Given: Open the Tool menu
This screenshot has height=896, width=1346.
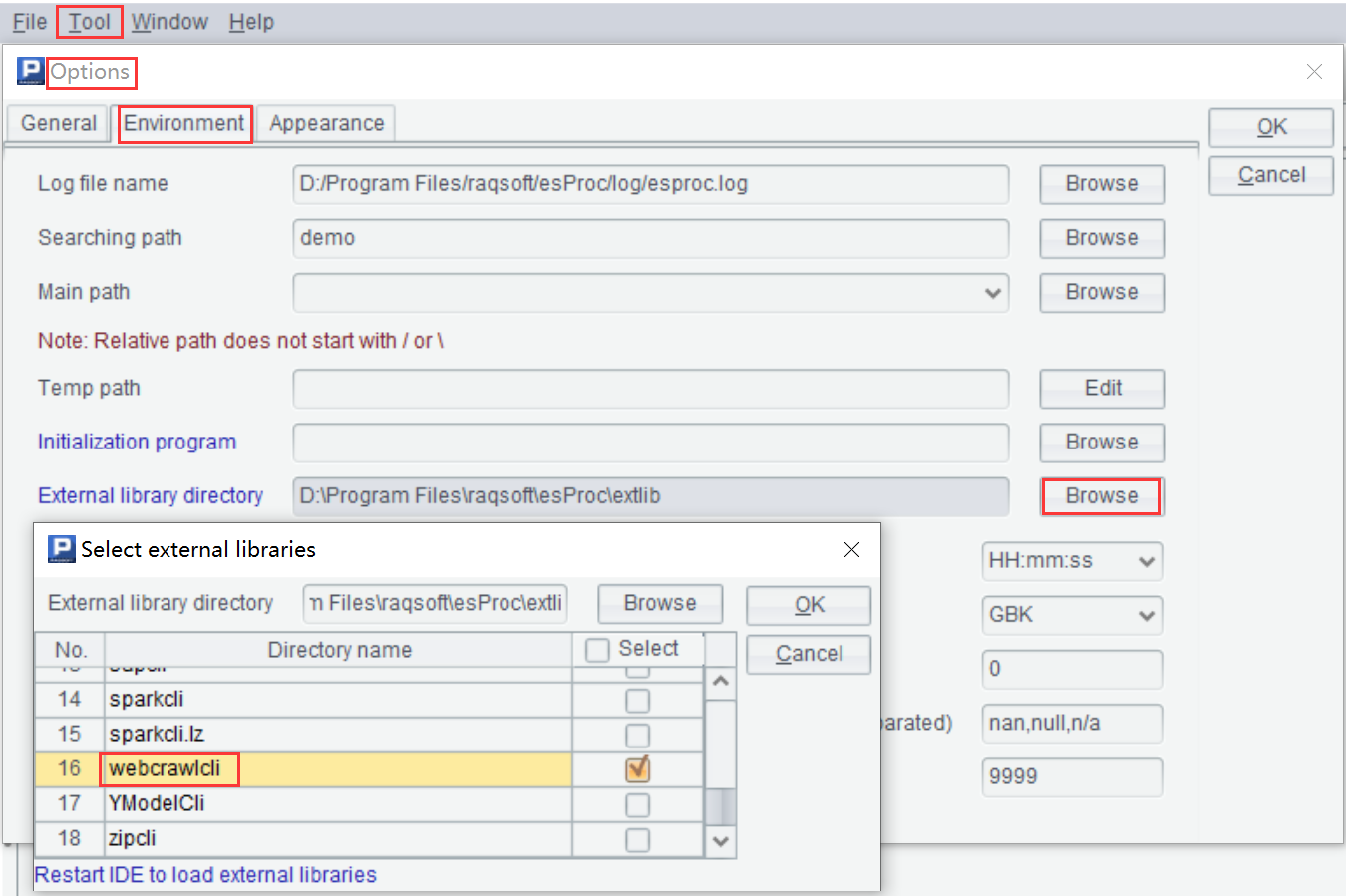Looking at the screenshot, I should (x=89, y=22).
